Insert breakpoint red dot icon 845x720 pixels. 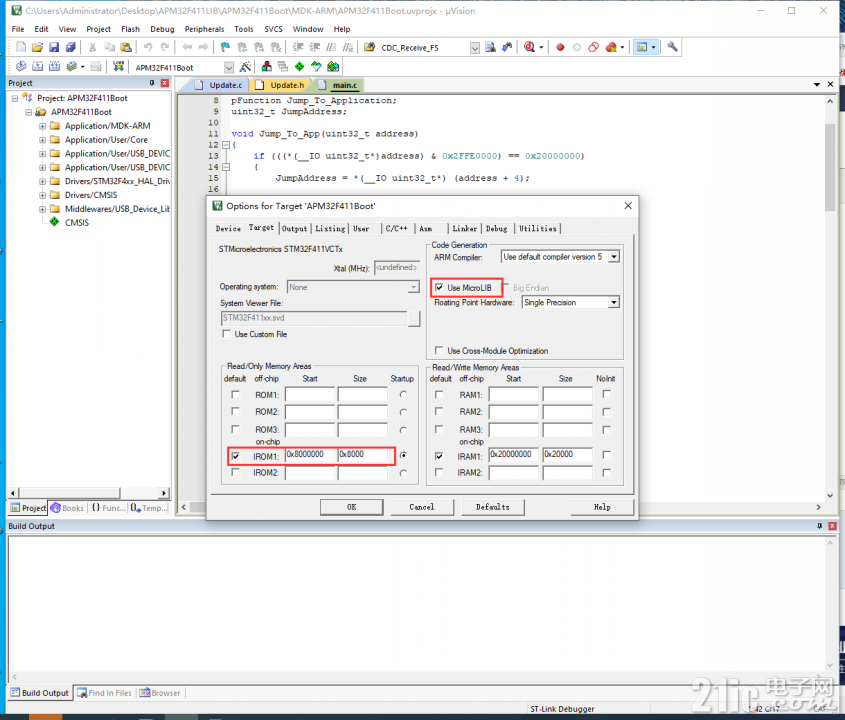[x=560, y=47]
